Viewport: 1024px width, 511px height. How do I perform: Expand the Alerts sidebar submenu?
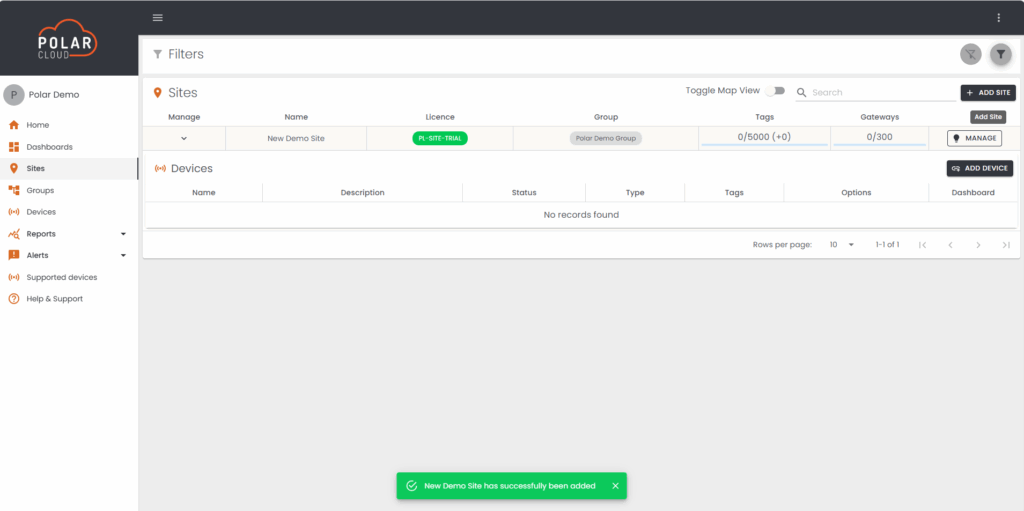pyautogui.click(x=123, y=256)
